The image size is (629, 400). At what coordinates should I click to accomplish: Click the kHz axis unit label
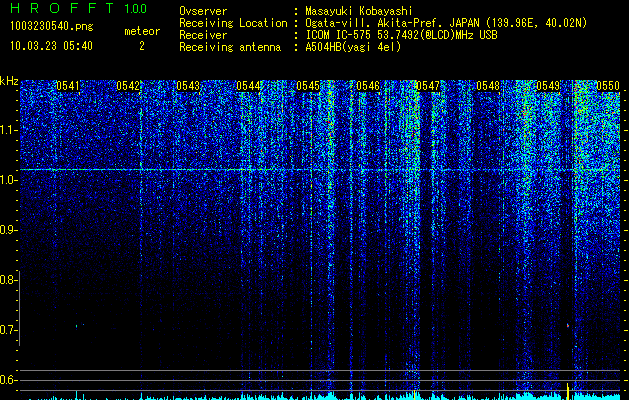point(9,81)
